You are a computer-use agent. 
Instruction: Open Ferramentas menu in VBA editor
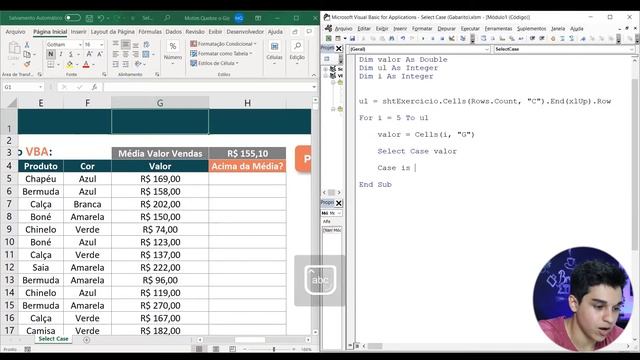(x=498, y=29)
